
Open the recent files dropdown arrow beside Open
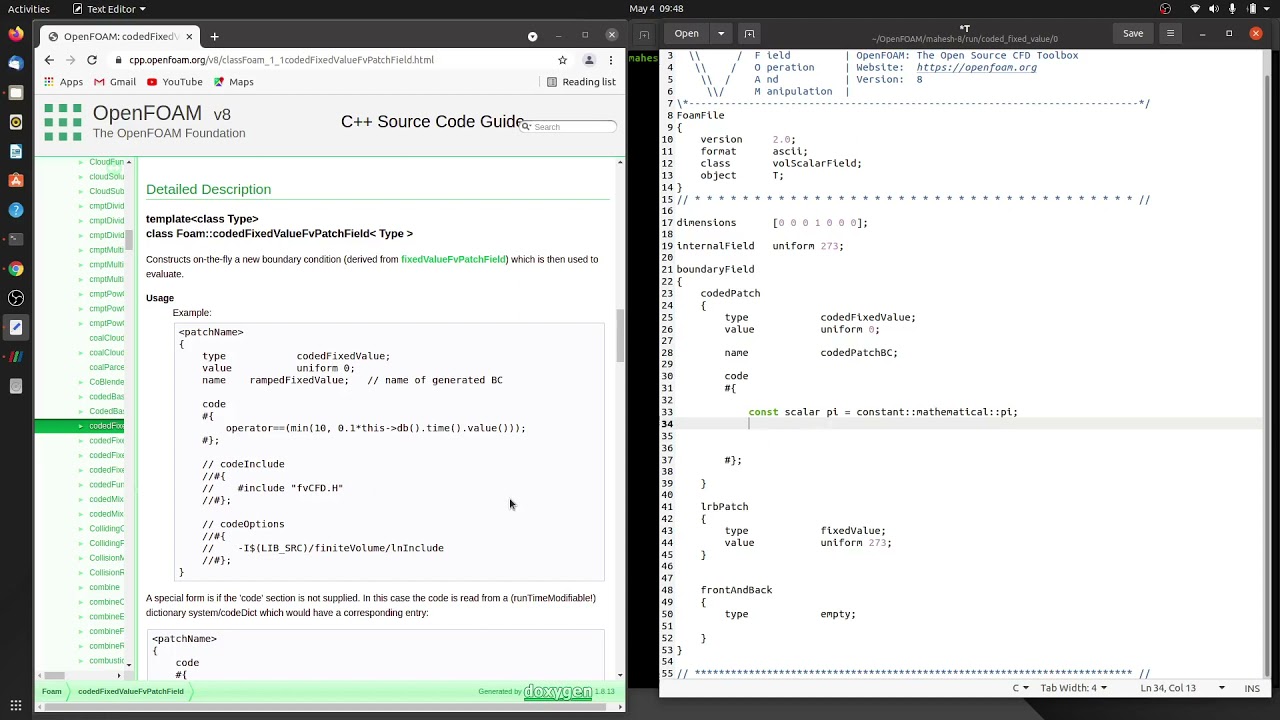(x=720, y=33)
